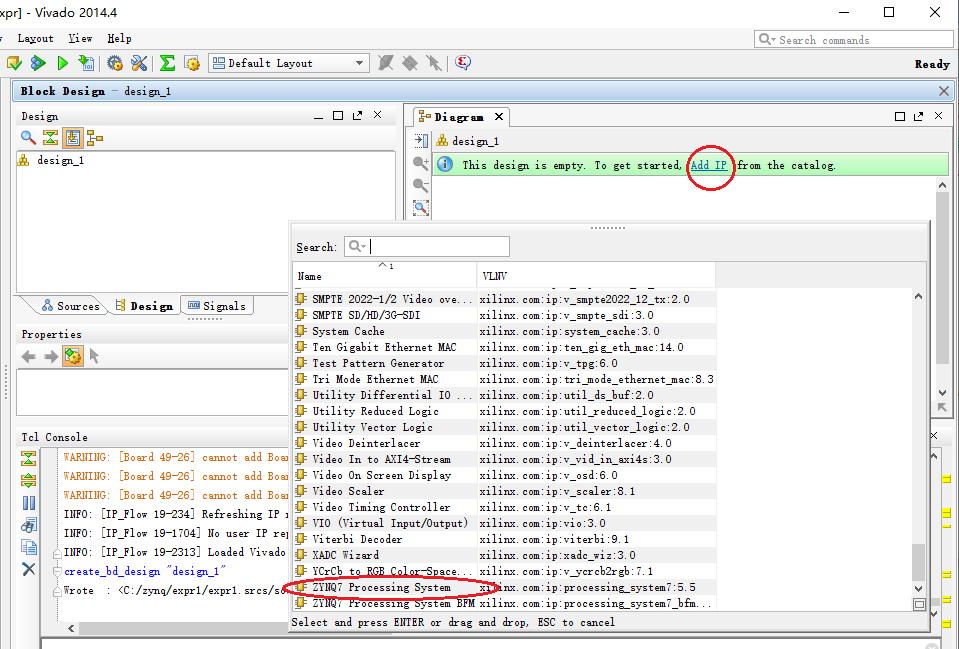Screen dimensions: 959x649
Task: Click zoom fit icon on Diagram toolbar
Action: point(421,208)
